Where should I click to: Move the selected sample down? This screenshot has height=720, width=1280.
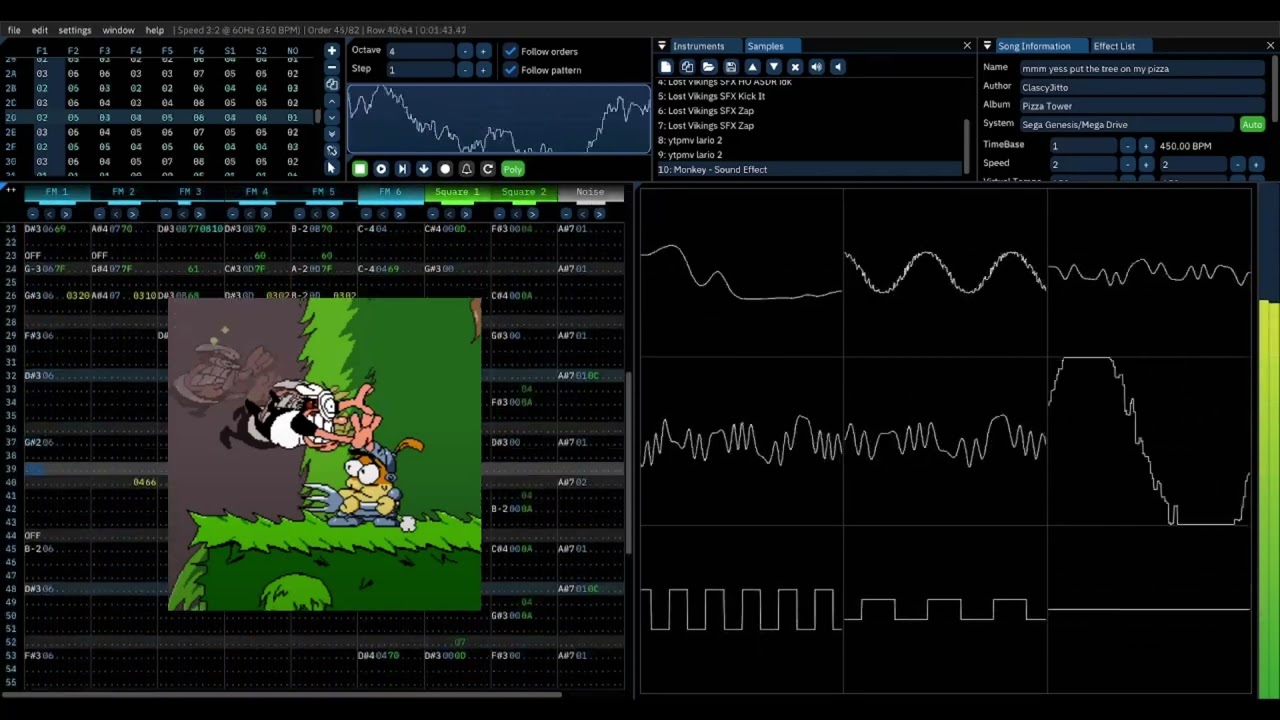click(774, 67)
